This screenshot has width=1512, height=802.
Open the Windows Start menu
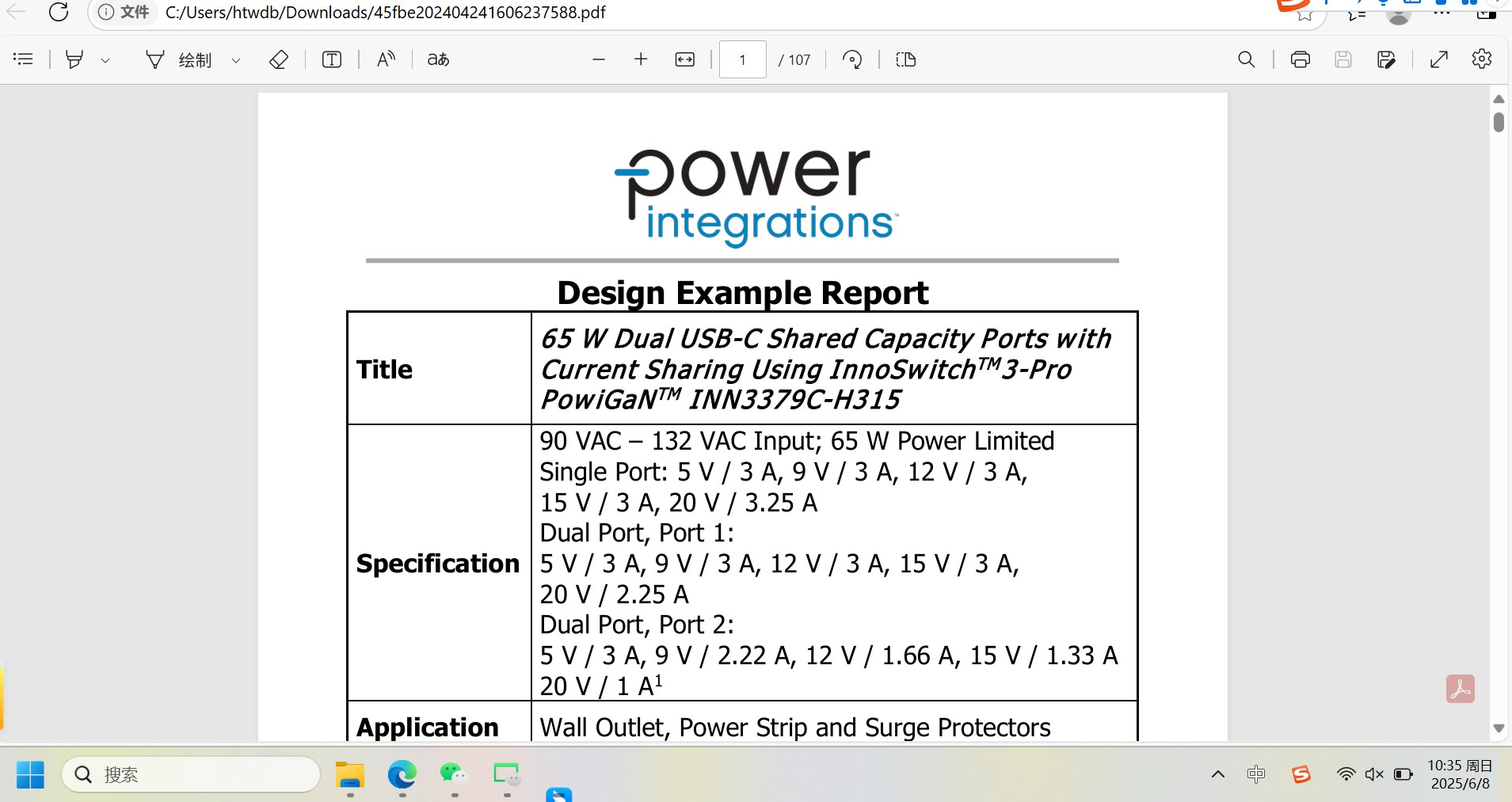[30, 774]
